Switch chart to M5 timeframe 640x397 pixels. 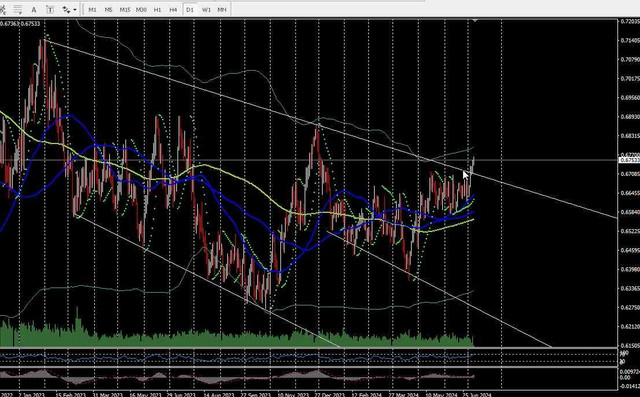pos(108,9)
